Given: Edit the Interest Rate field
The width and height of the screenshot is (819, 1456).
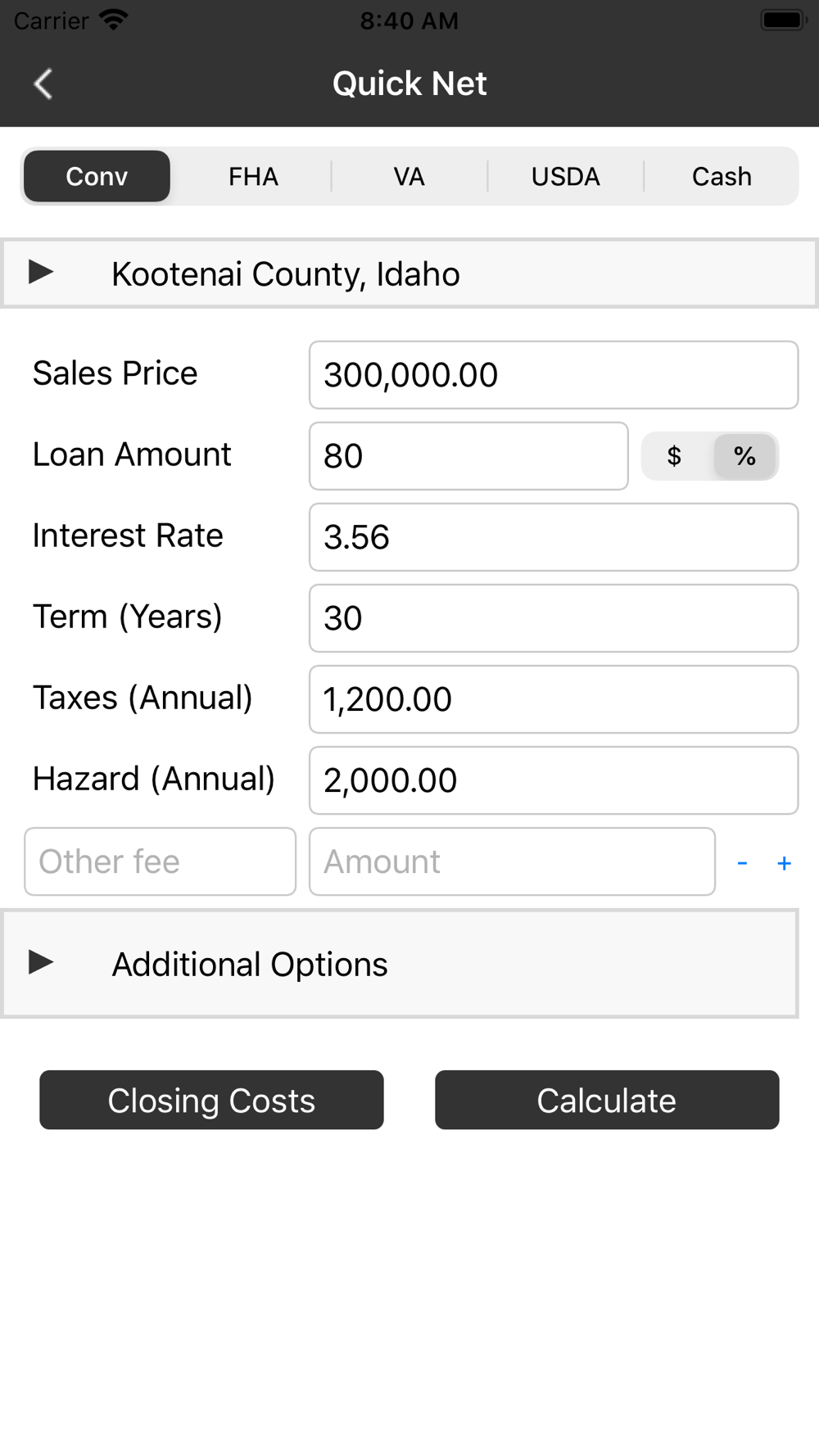Looking at the screenshot, I should coord(554,537).
